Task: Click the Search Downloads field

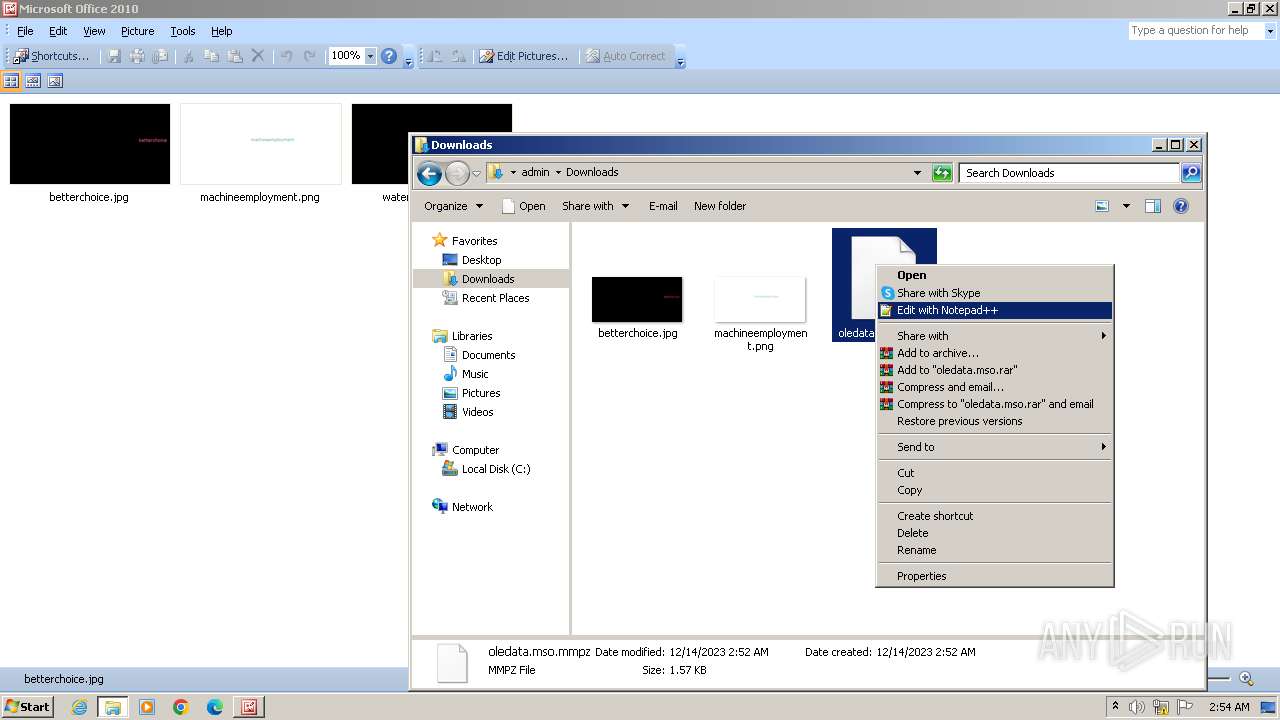Action: click(x=1068, y=173)
